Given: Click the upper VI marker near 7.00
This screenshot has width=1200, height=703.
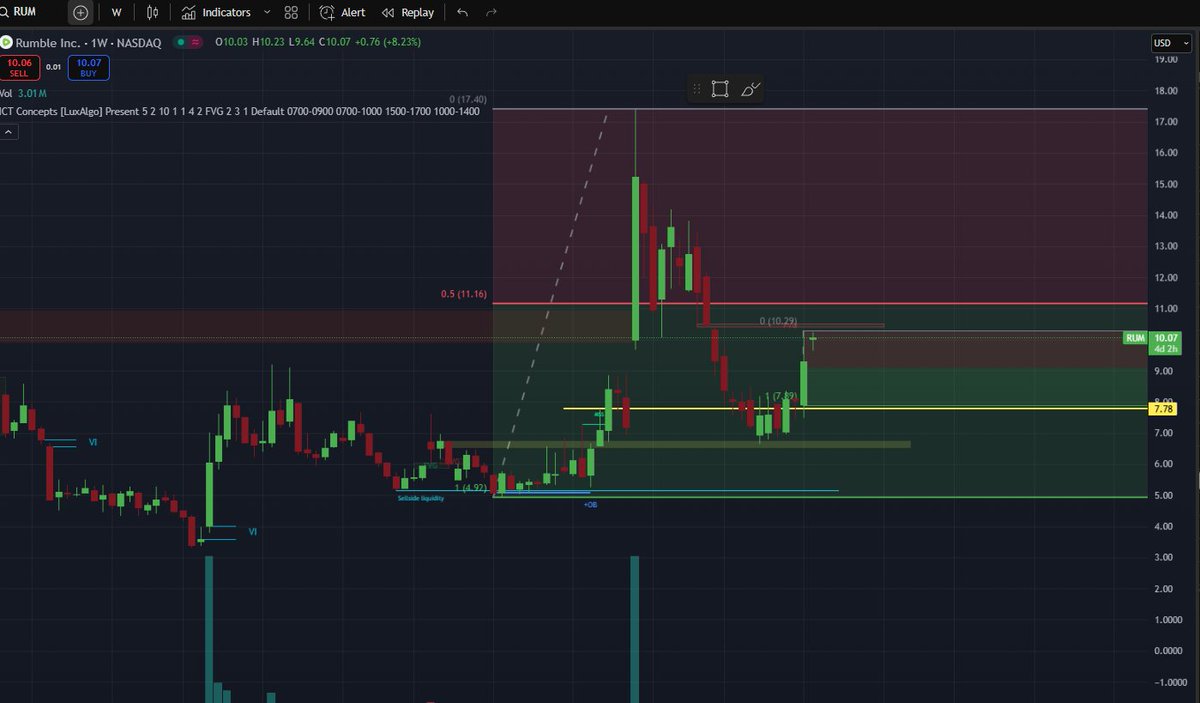Looking at the screenshot, I should 92,441.
